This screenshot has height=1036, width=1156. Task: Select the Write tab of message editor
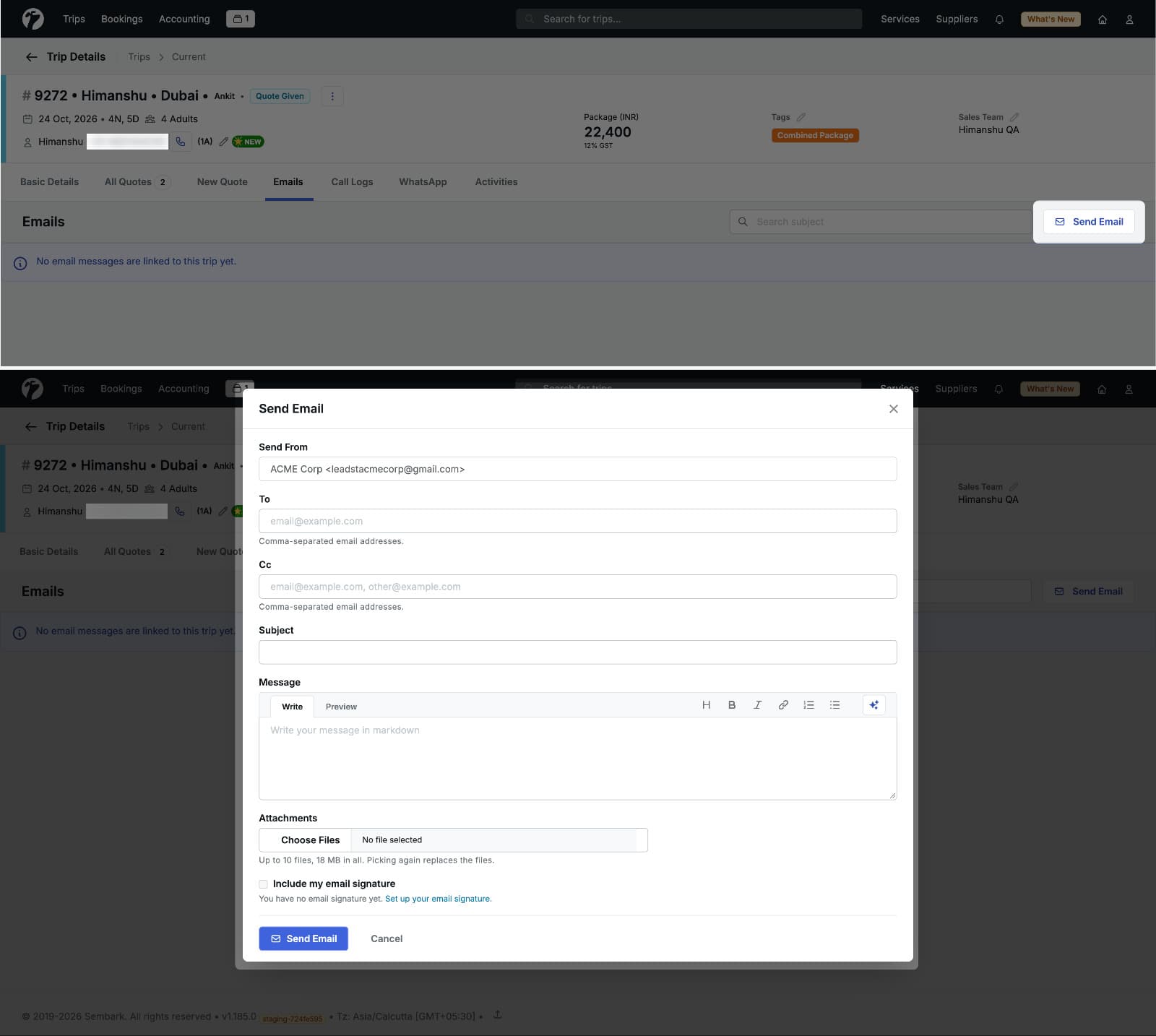tap(292, 707)
